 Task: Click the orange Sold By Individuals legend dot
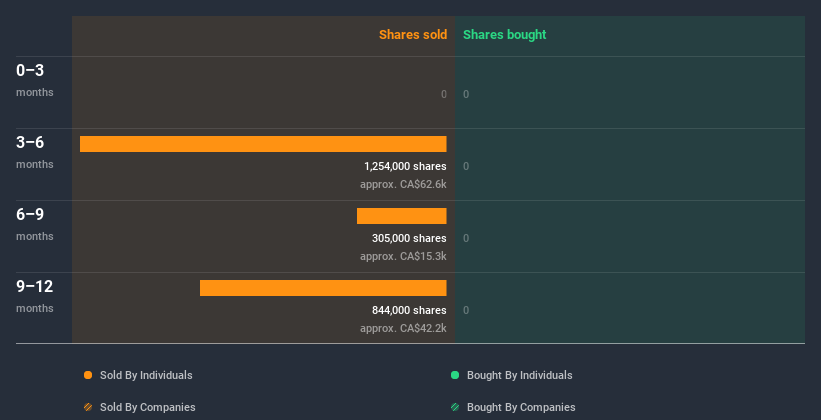tap(88, 375)
